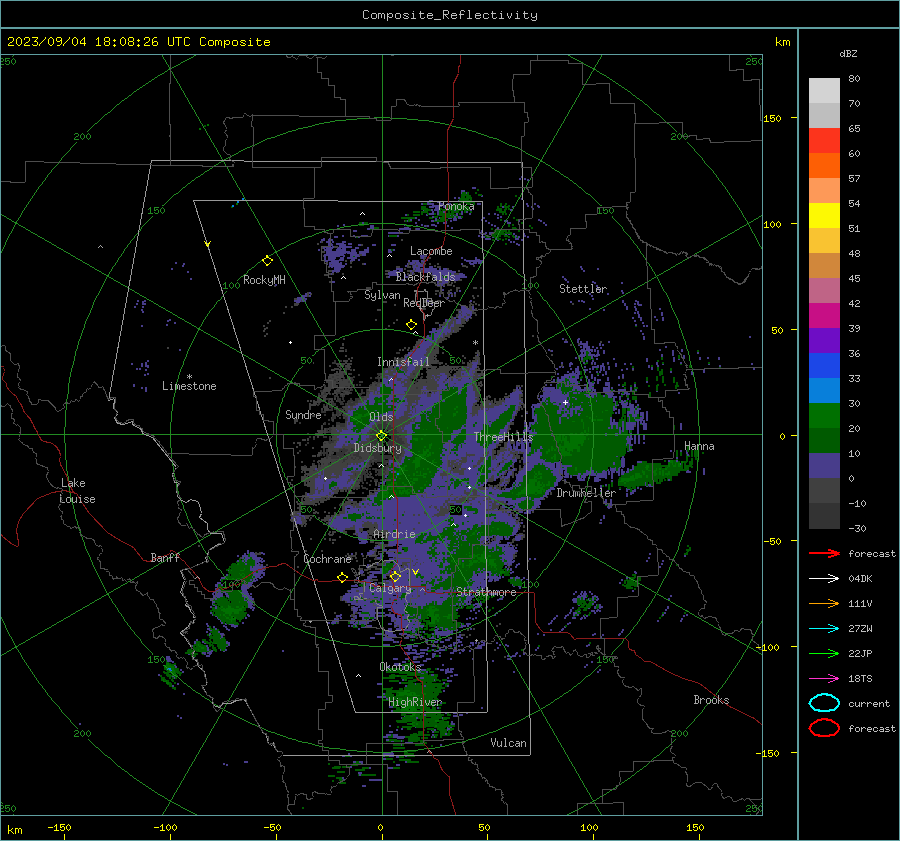Click the red 'forecast' ellipse in legend
Screen dimensions: 900x841
[x=824, y=728]
